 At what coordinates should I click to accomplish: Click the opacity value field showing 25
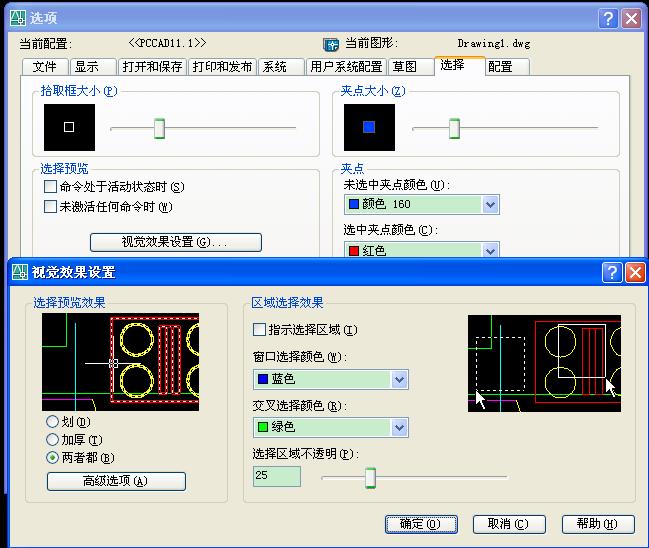coord(277,476)
